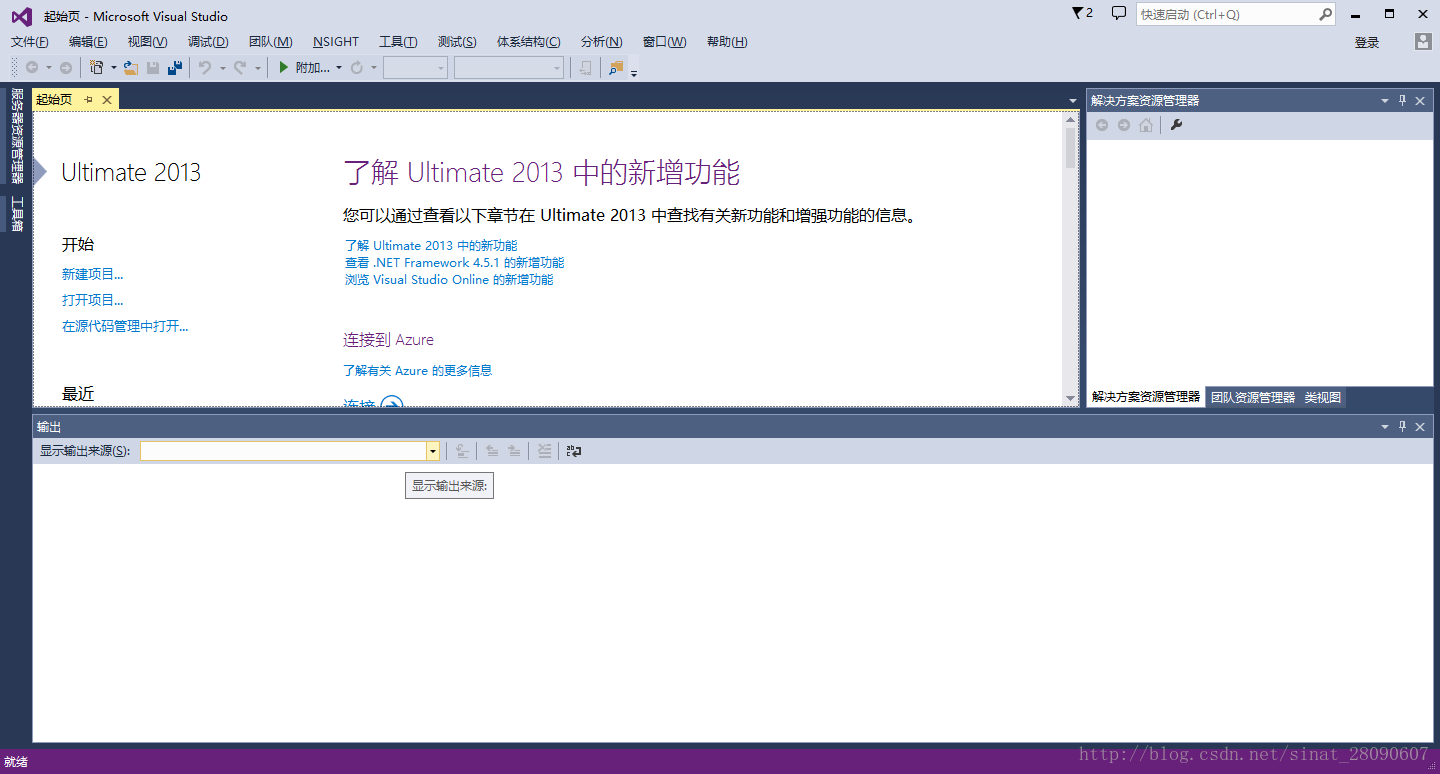Toggle auto-hide pin on Solution Explorer panel

pos(1402,100)
